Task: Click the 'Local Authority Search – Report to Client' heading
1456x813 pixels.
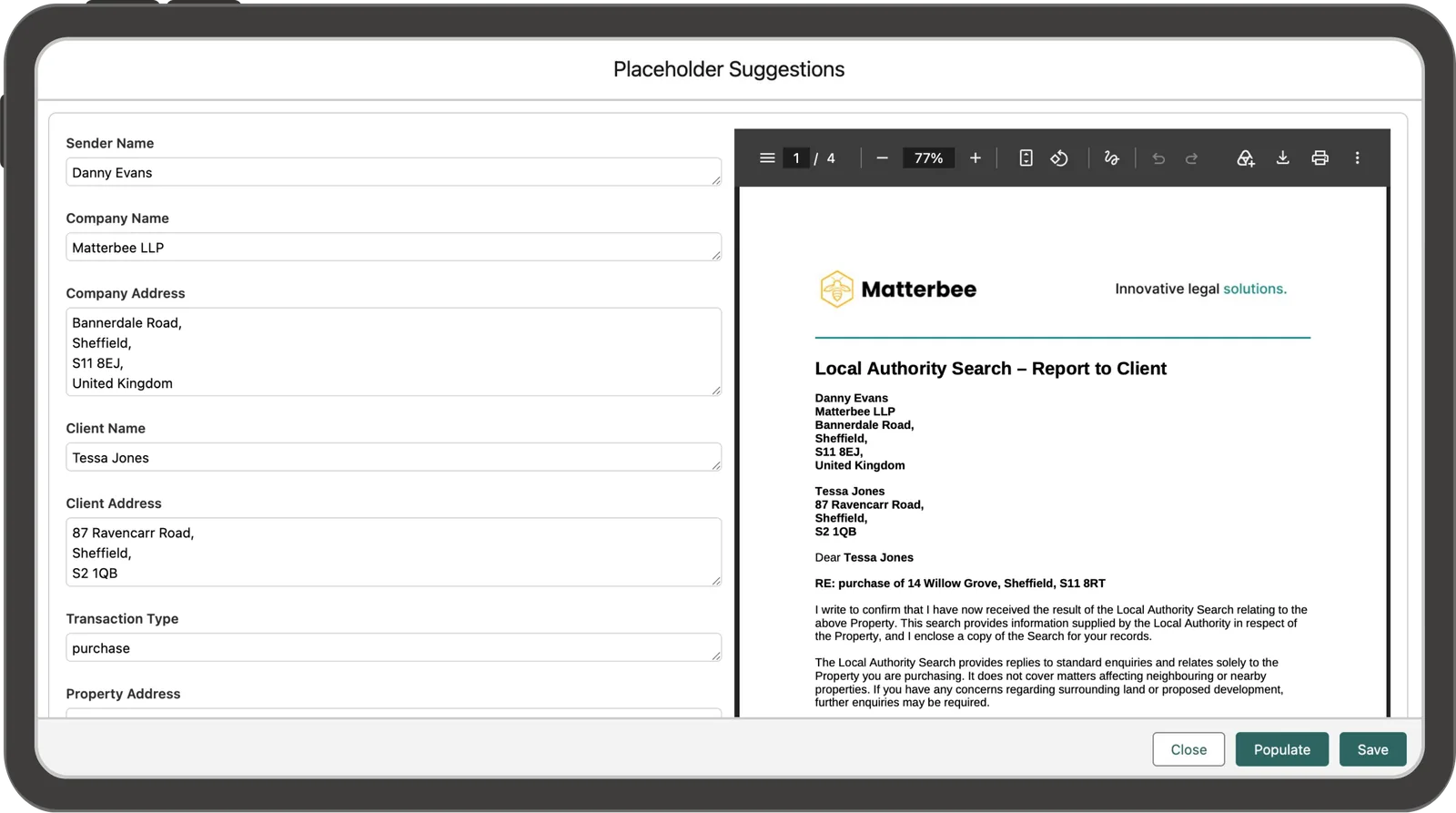Action: coord(990,369)
